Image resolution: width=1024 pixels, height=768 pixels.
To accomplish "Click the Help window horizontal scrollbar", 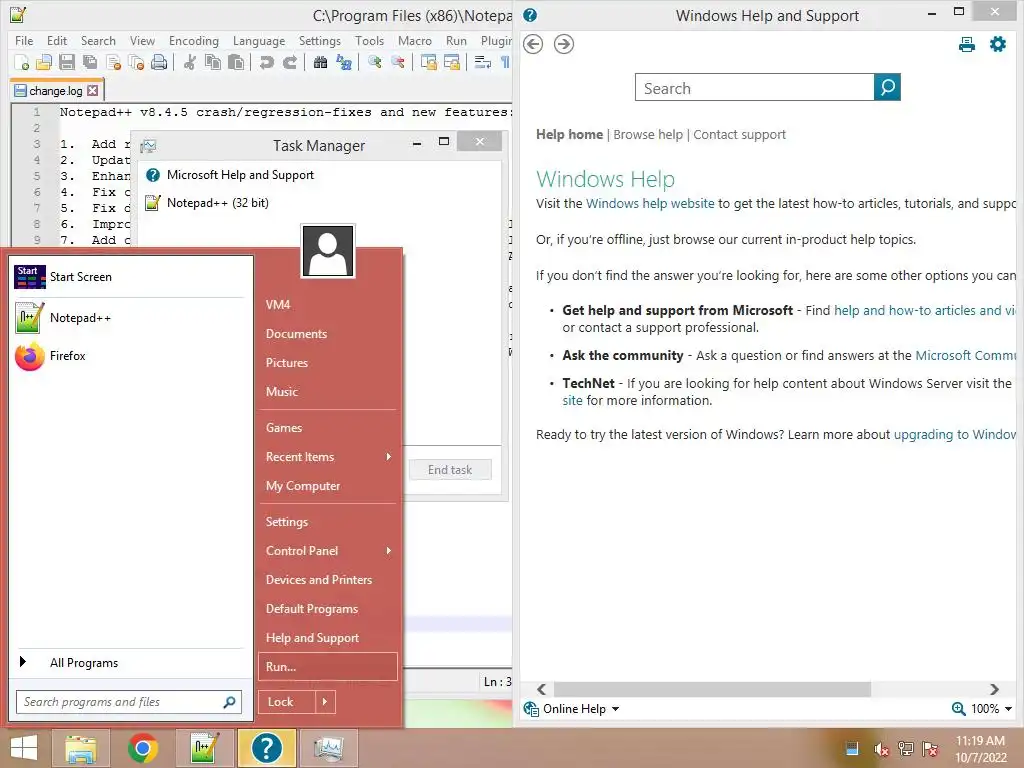I will pos(712,689).
